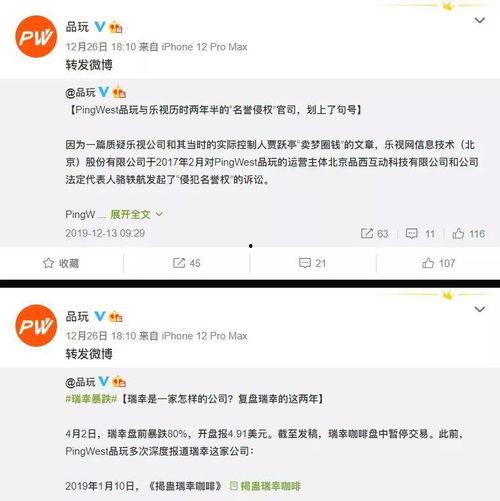
Task: Open the 品玩 username on the first post
Action: click(77, 27)
